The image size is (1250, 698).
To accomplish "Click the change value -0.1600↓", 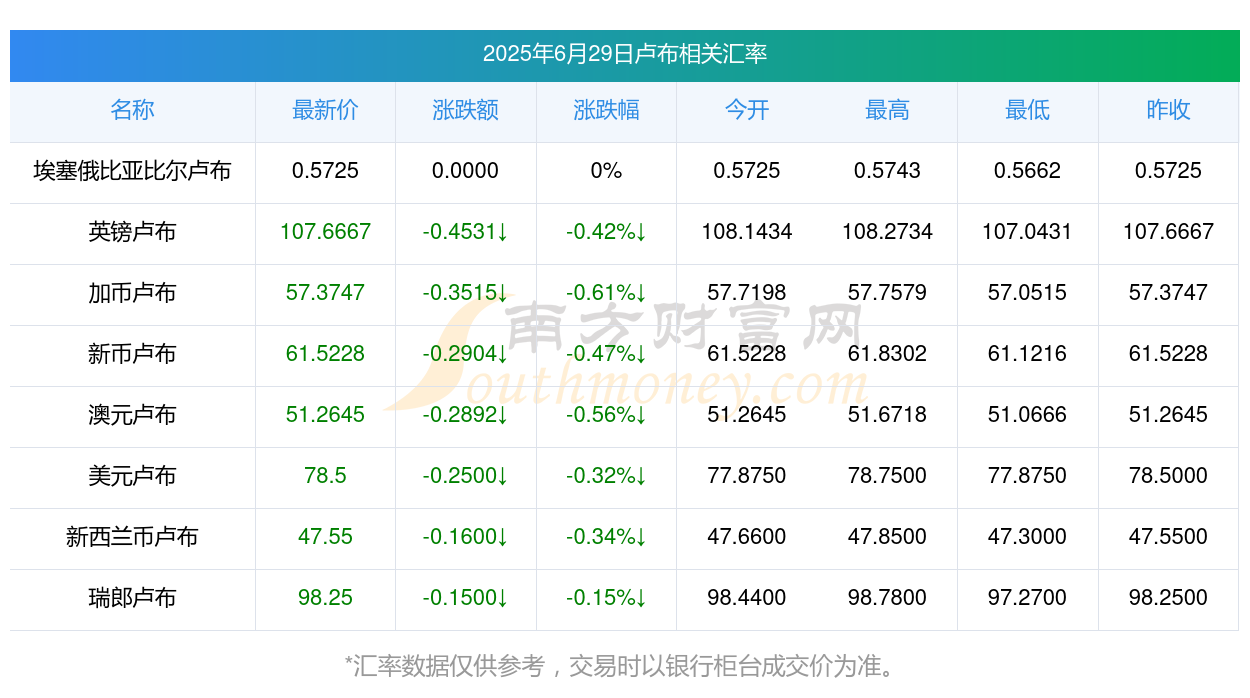I will [x=466, y=537].
